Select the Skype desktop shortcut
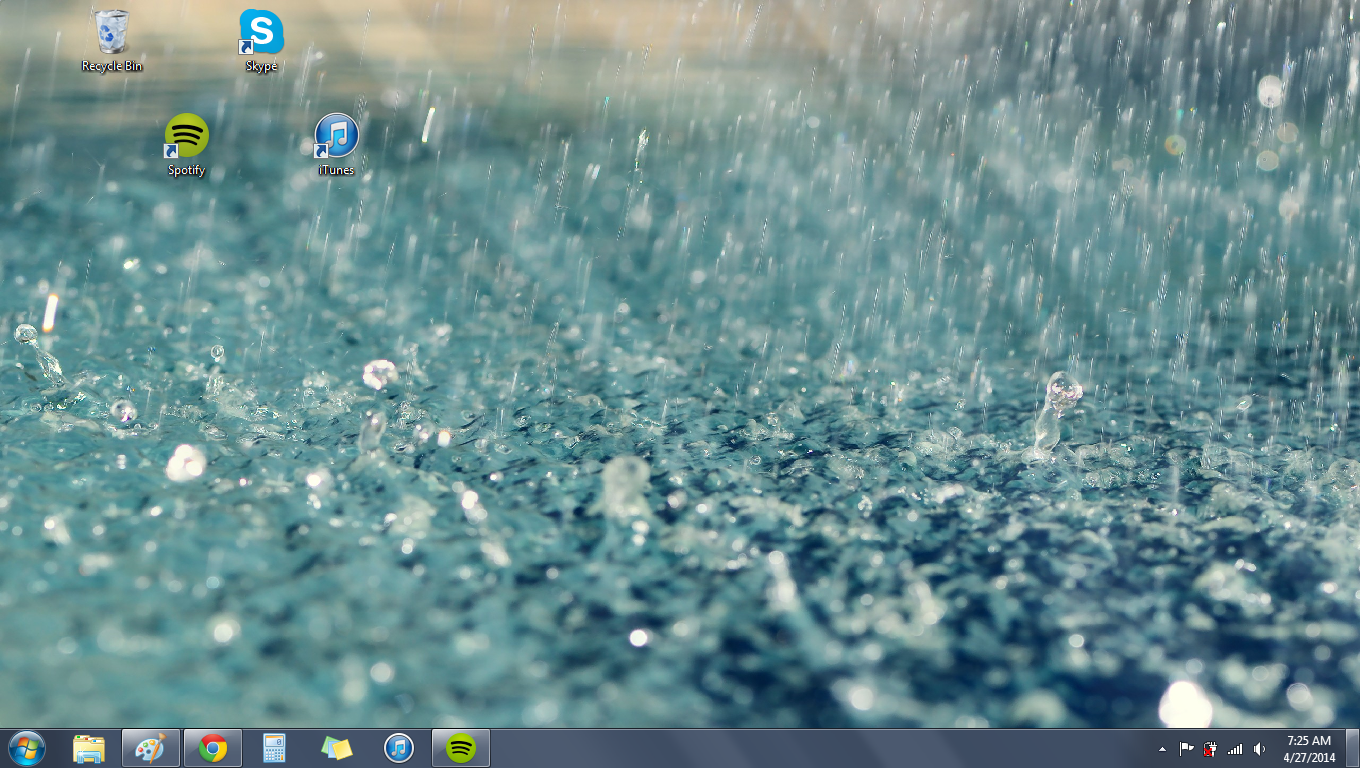This screenshot has width=1360, height=768. (261, 38)
